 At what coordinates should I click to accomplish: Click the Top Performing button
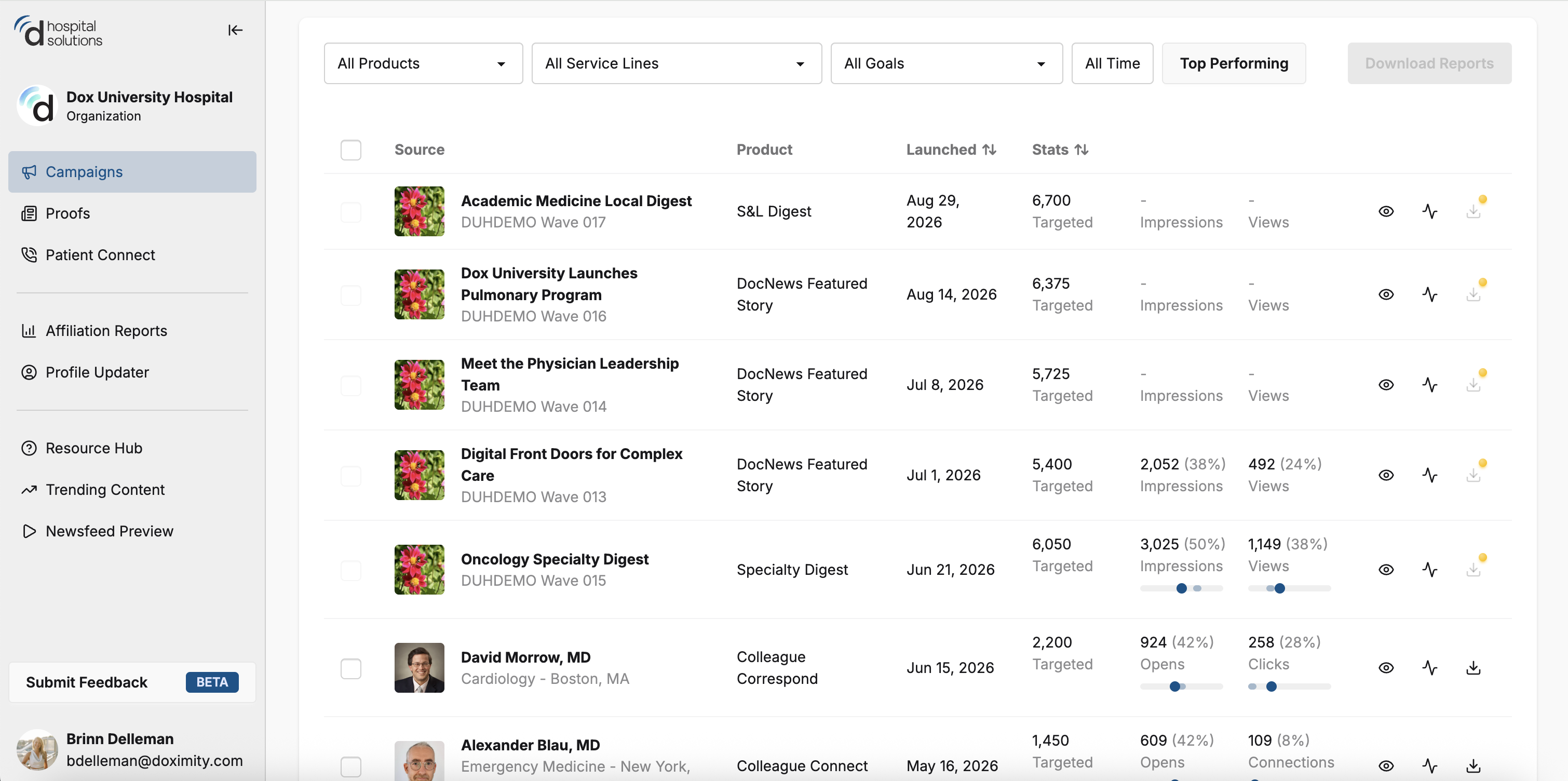(x=1233, y=63)
